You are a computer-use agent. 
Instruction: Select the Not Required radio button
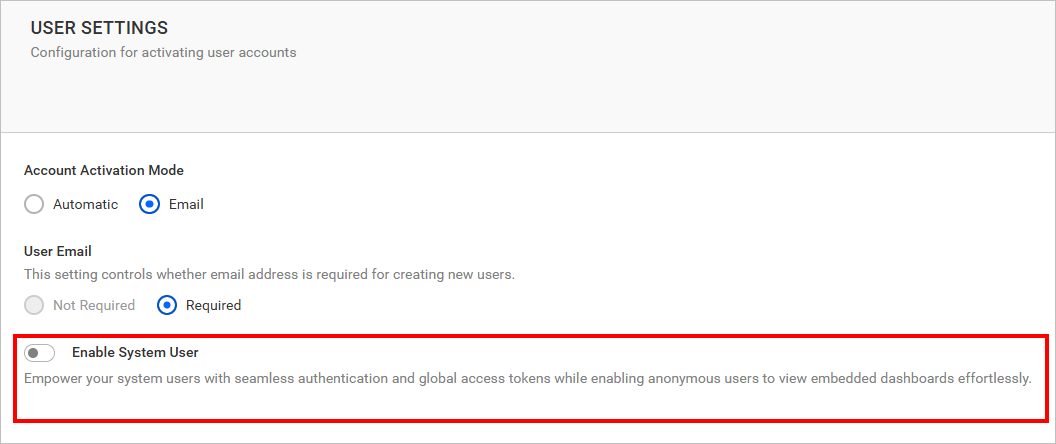tap(34, 305)
